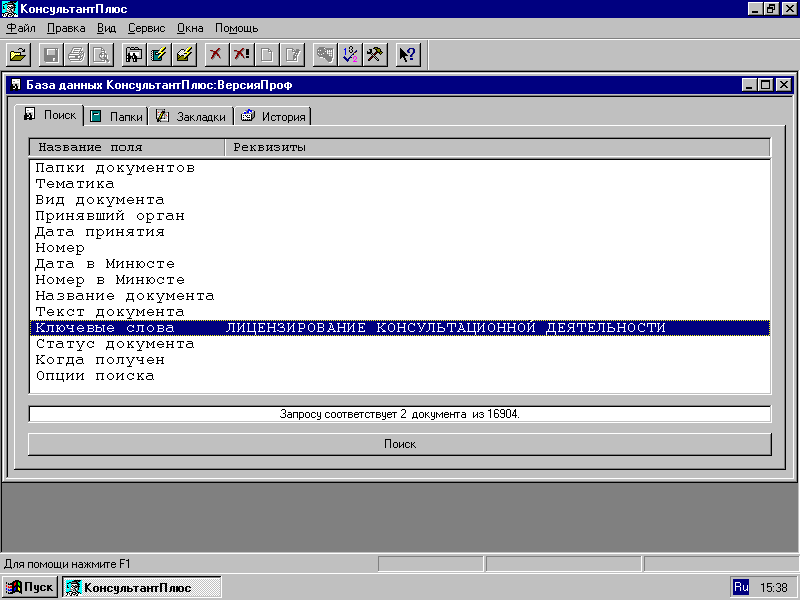Maximize the База данных inner window
The width and height of the screenshot is (800, 600).
pos(766,85)
